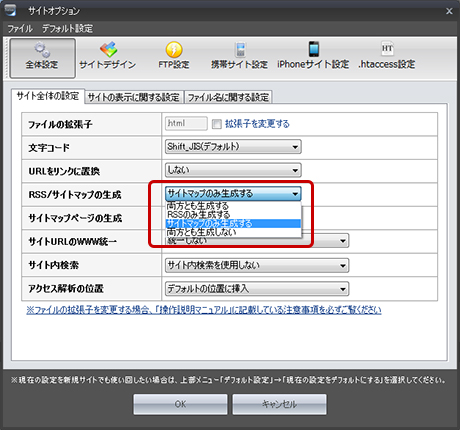Open the デフォルト設定 menu
Screen dimensions: 460x430
[67, 29]
